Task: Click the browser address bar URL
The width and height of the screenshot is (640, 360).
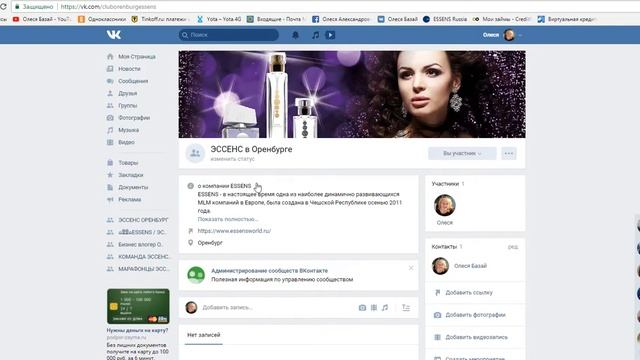Action: (x=109, y=7)
